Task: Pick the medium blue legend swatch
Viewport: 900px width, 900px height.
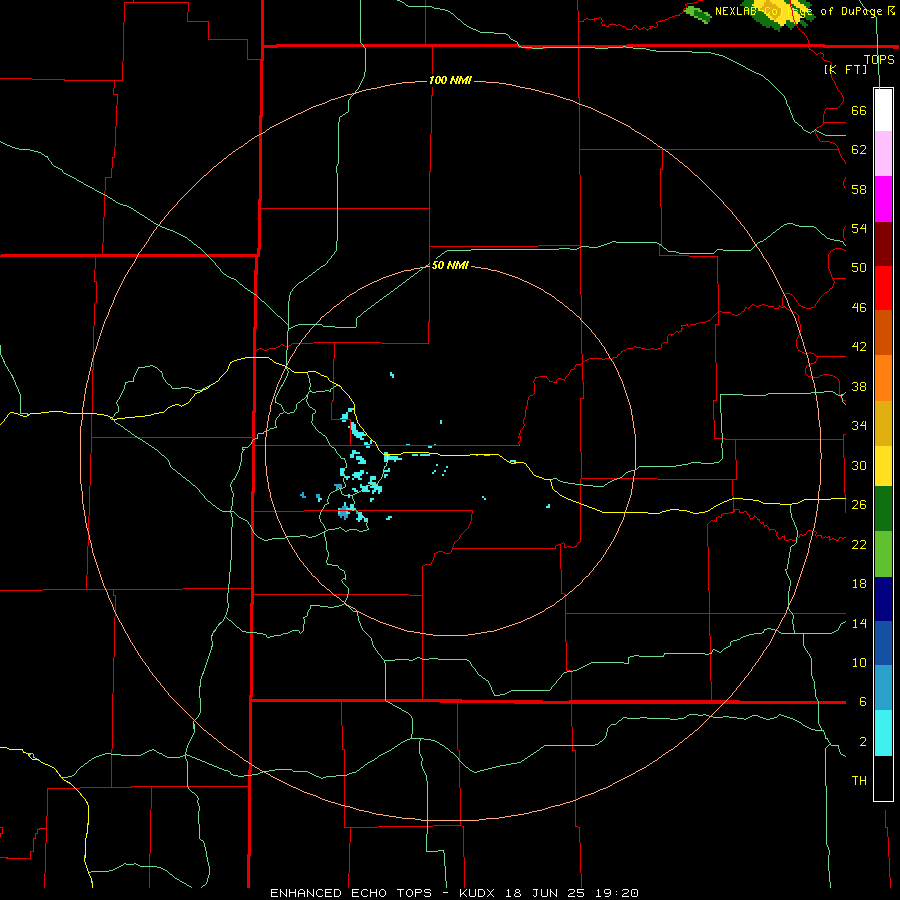Action: tap(883, 643)
